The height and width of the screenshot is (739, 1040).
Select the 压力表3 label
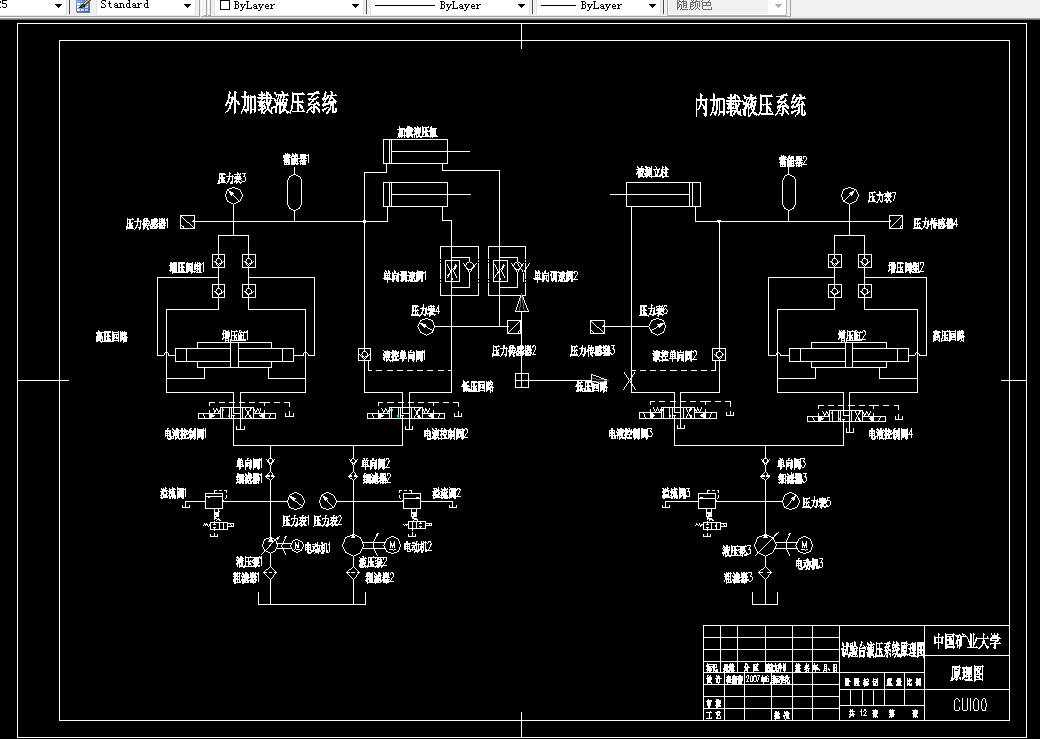click(x=231, y=178)
